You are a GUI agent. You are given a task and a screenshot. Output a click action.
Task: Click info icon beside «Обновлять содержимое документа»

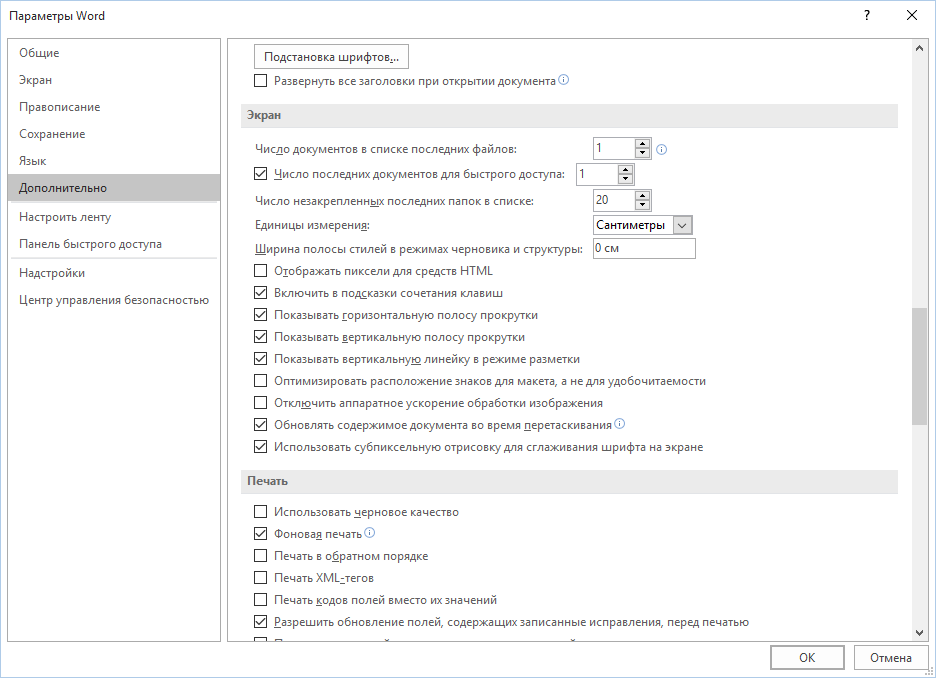tap(620, 424)
